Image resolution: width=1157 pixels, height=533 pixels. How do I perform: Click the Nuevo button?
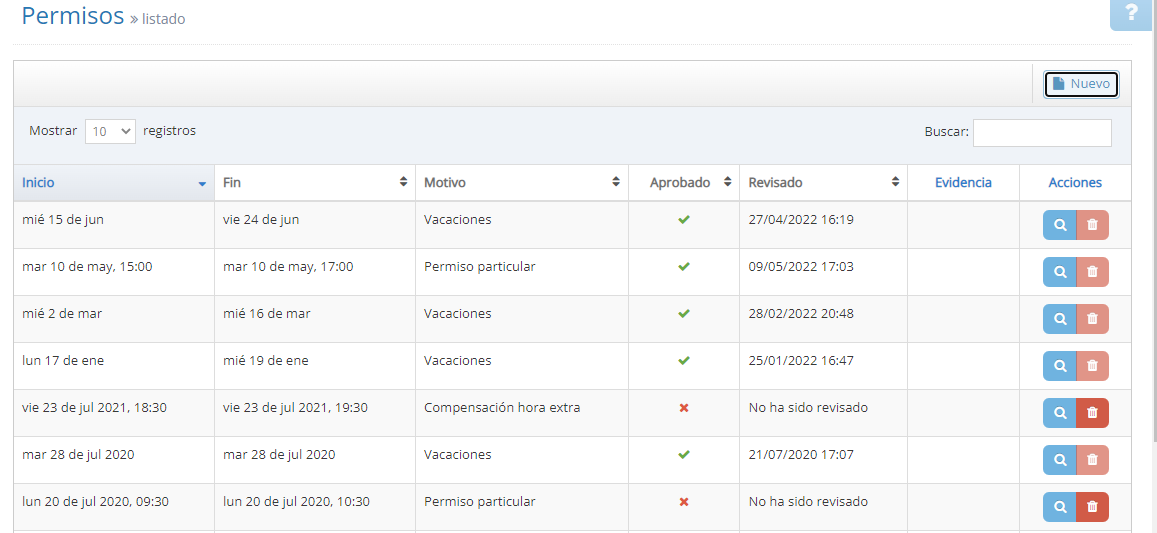click(x=1080, y=84)
